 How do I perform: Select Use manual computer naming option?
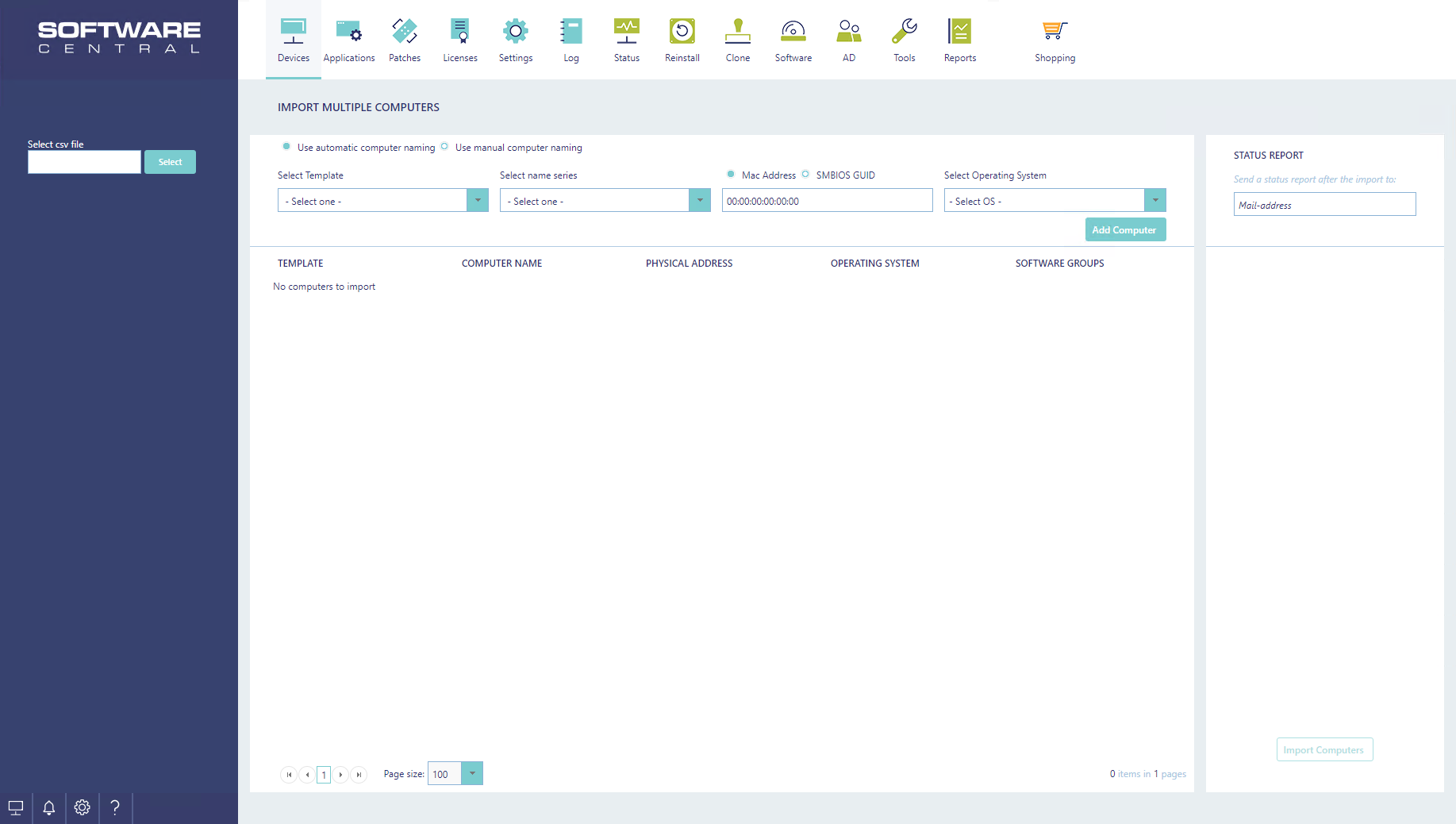click(444, 147)
